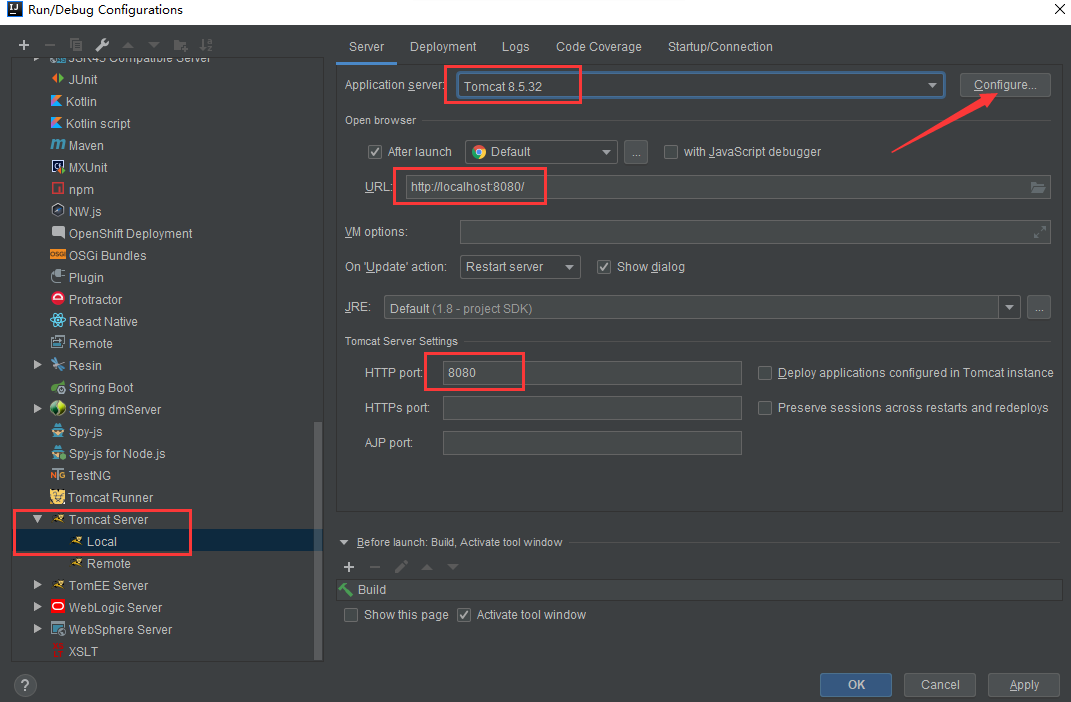
Task: Expand the WebSphere Server node
Action: [x=38, y=629]
